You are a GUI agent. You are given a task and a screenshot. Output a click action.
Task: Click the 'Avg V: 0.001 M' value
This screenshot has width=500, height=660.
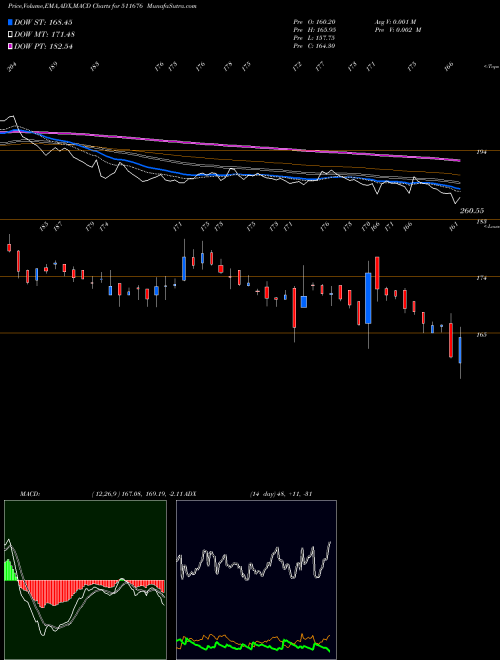coord(396,22)
